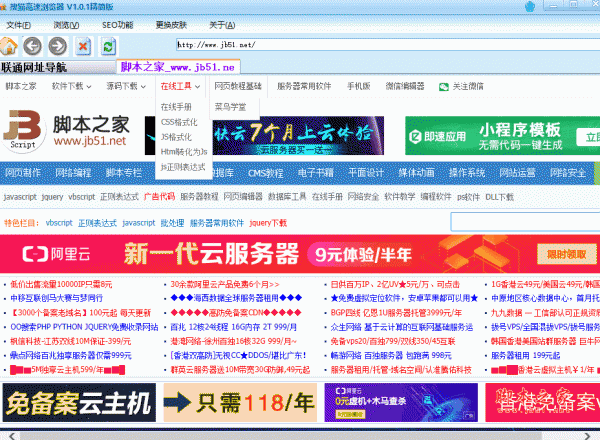
Task: Open the 阿里云 新一代云服务器 banner
Action: tap(300, 254)
